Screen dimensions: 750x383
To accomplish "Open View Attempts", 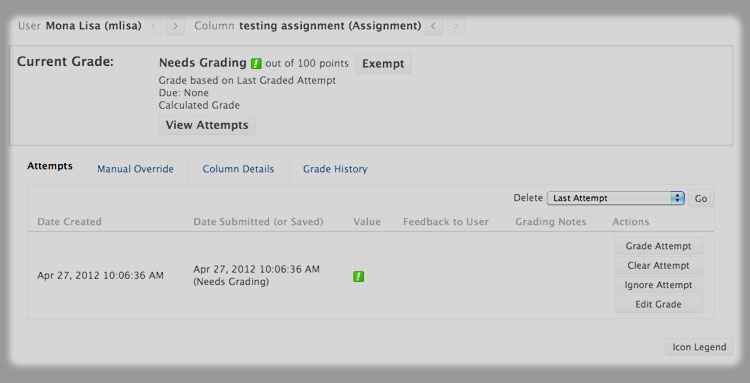I will (x=207, y=125).
